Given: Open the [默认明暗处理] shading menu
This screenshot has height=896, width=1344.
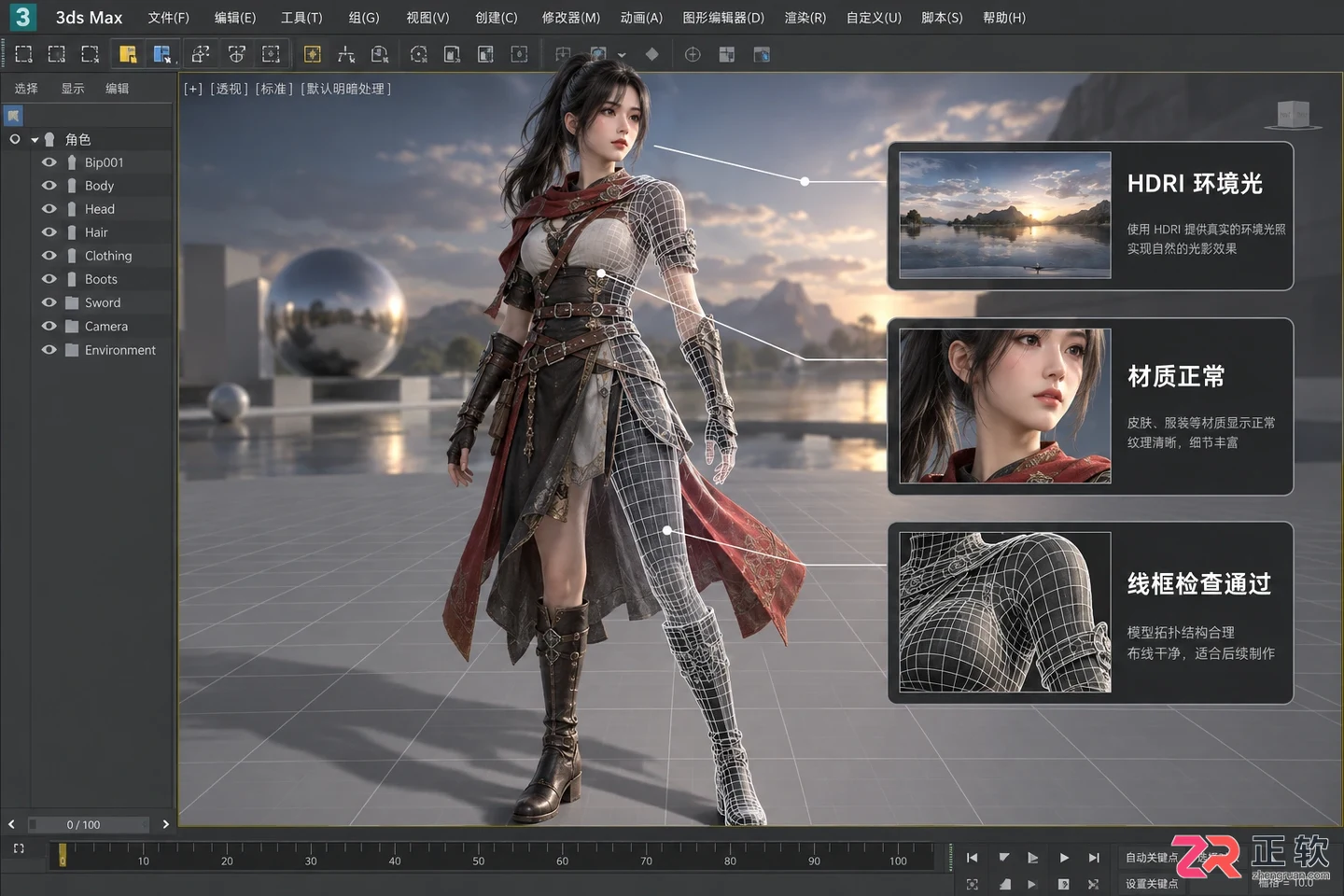Looking at the screenshot, I should [345, 89].
